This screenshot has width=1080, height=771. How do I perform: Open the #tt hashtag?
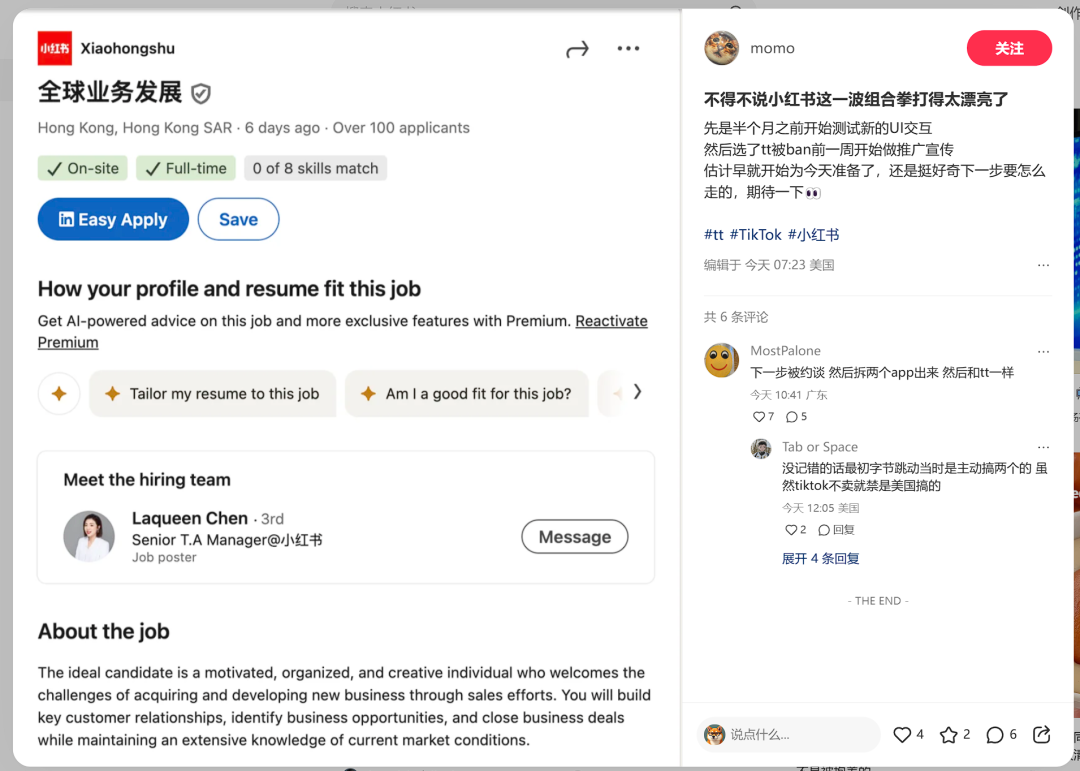coord(714,234)
